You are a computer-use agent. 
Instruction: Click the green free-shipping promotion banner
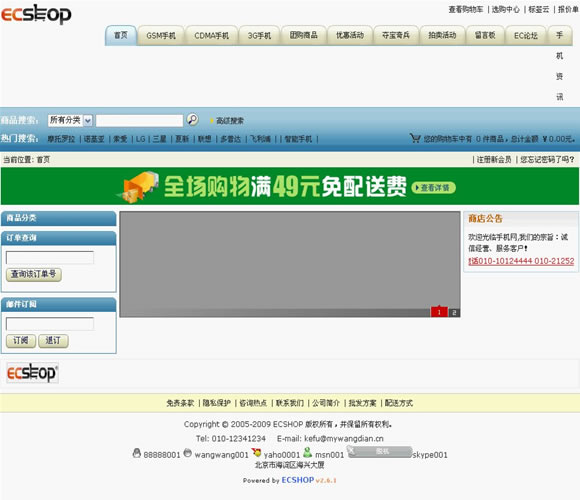290,186
